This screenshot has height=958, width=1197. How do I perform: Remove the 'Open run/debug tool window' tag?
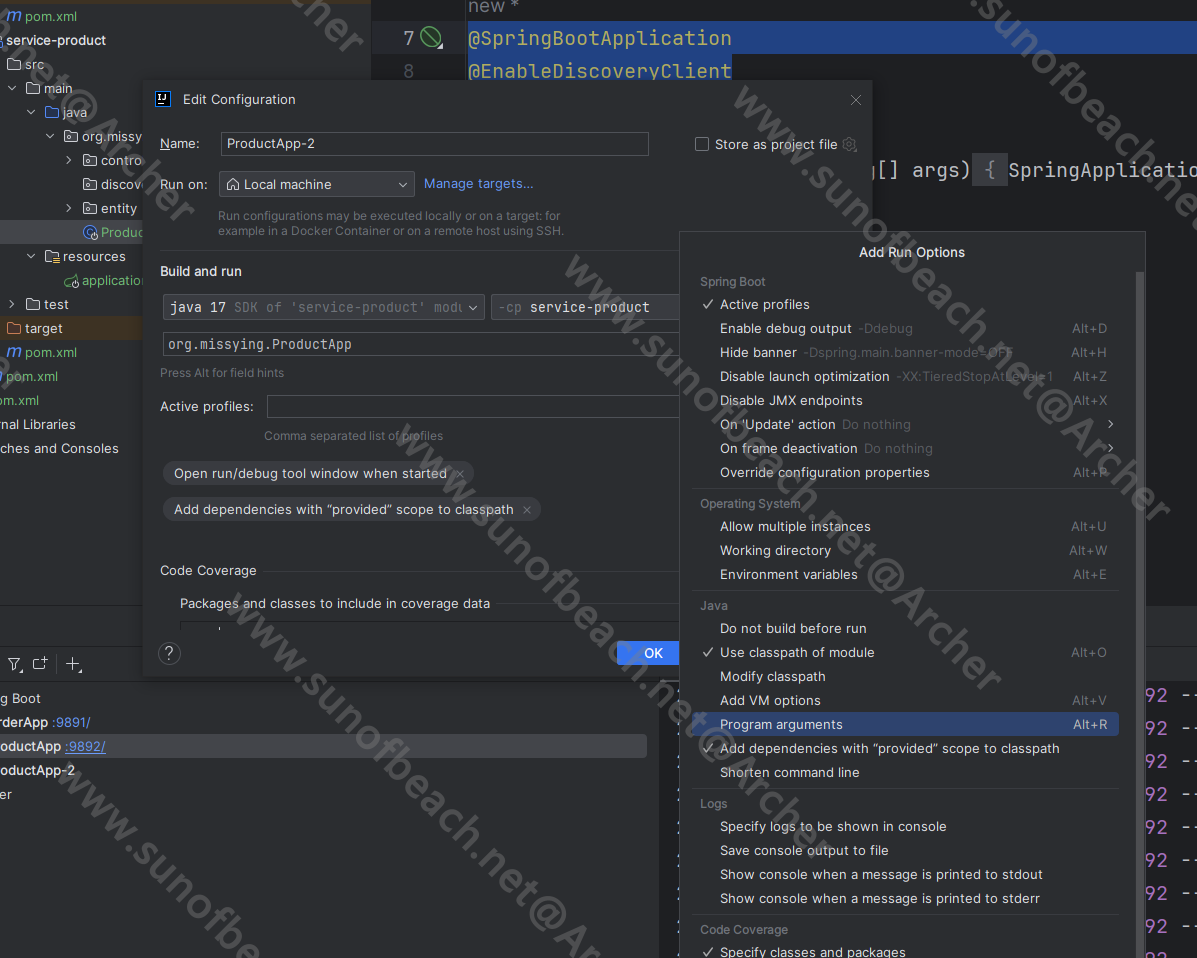point(460,474)
